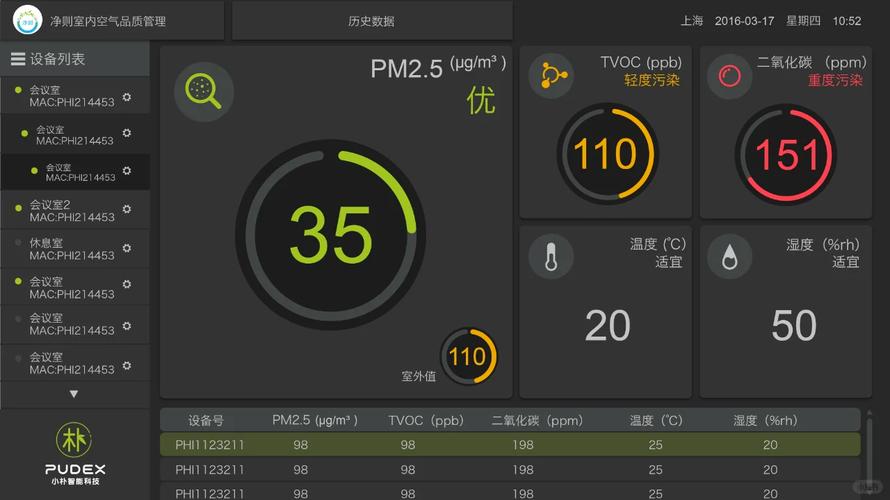The height and width of the screenshot is (500, 890).
Task: Switch to the 历史数据 tab
Action: (371, 21)
